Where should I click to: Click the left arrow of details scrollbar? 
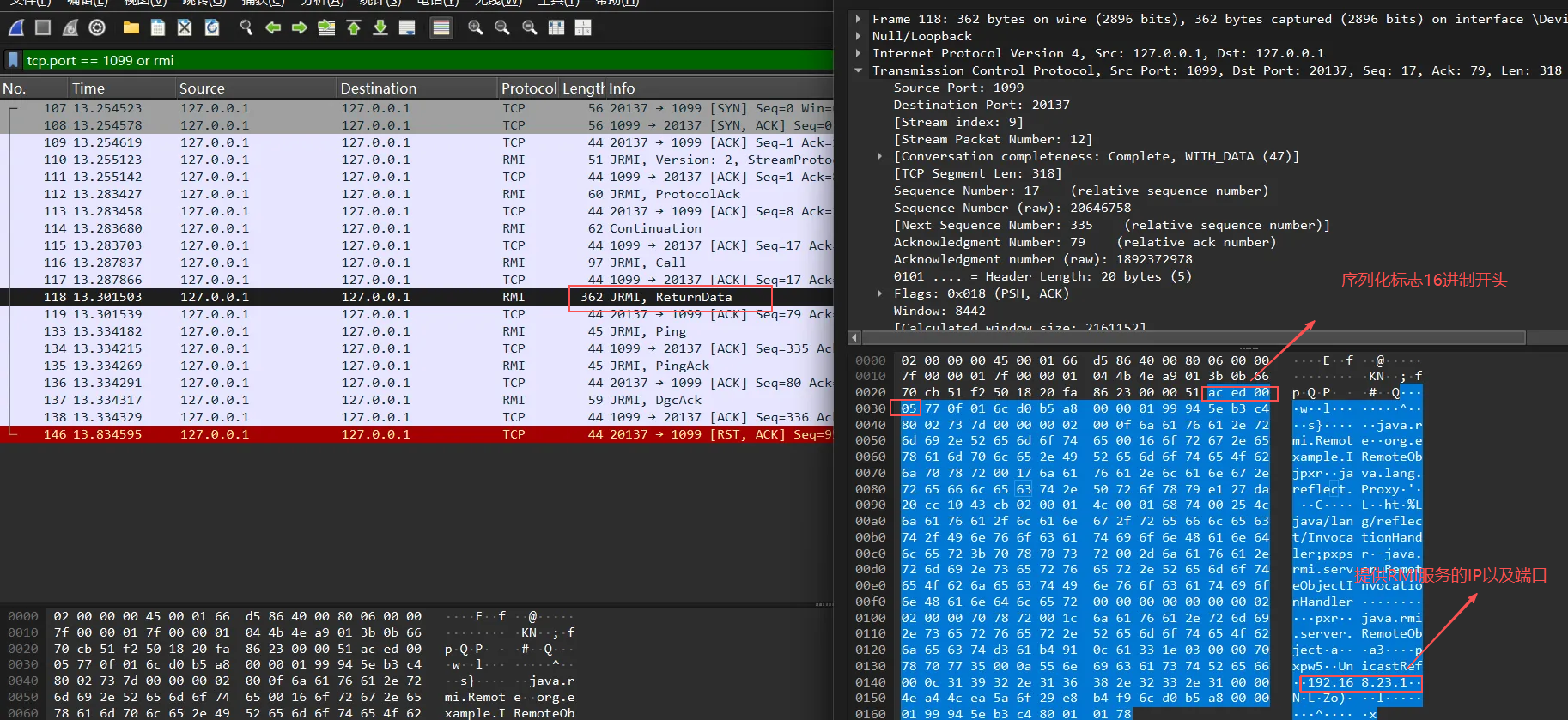854,337
